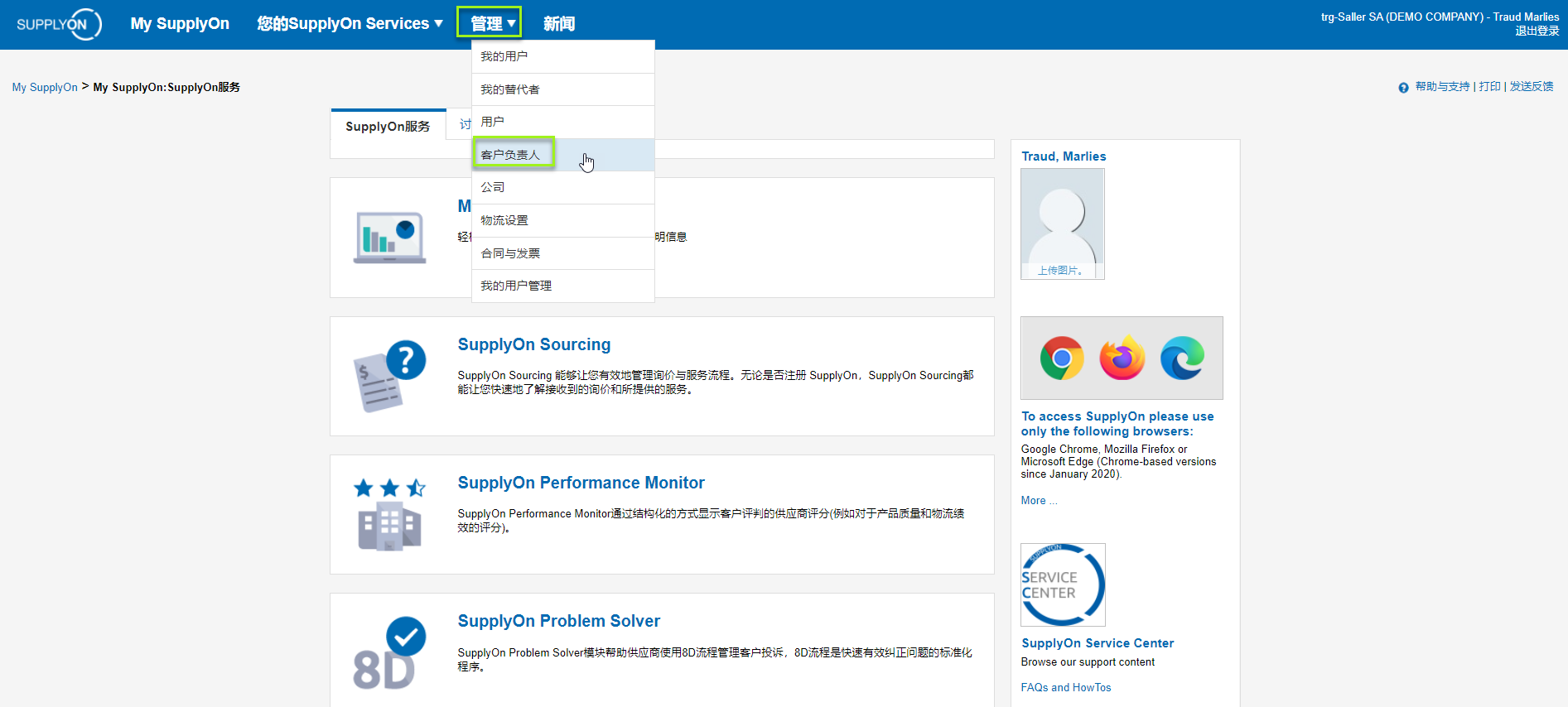1568x707 pixels.
Task: Select 我的用户管理 menu entry
Action: (563, 286)
